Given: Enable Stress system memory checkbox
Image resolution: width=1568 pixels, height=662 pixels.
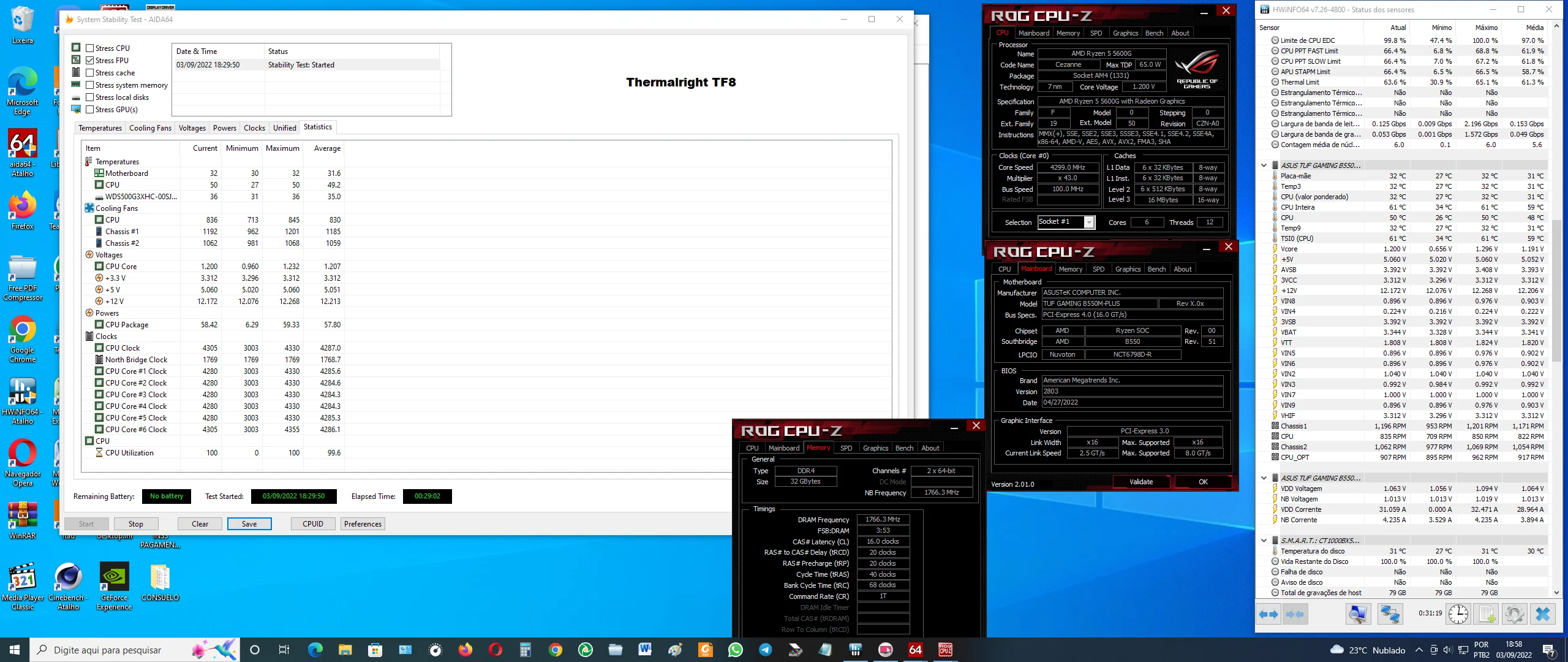Looking at the screenshot, I should tap(90, 85).
